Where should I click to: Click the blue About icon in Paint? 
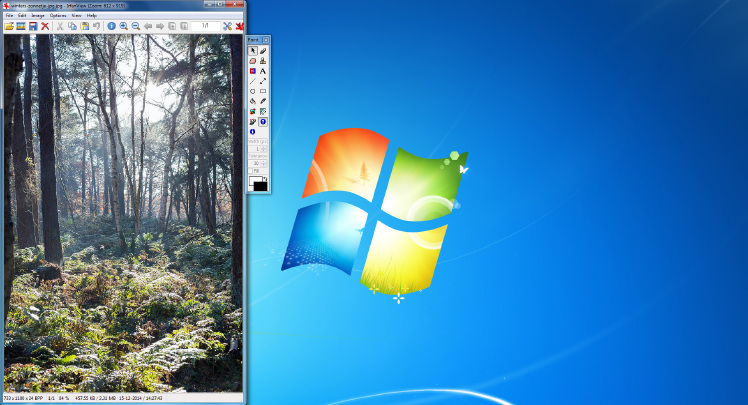point(253,132)
